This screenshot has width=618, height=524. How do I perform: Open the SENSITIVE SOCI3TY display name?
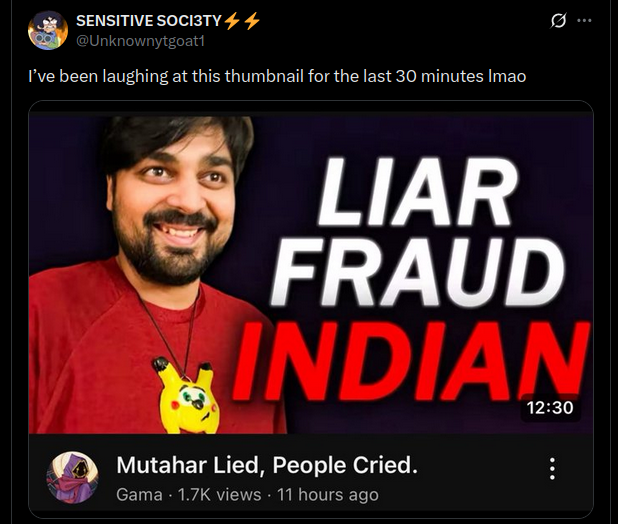click(149, 20)
